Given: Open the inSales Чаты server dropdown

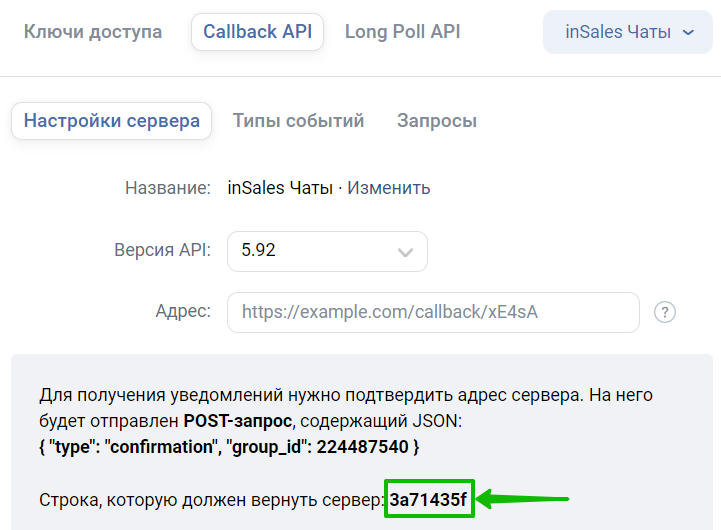Looking at the screenshot, I should 628,32.
